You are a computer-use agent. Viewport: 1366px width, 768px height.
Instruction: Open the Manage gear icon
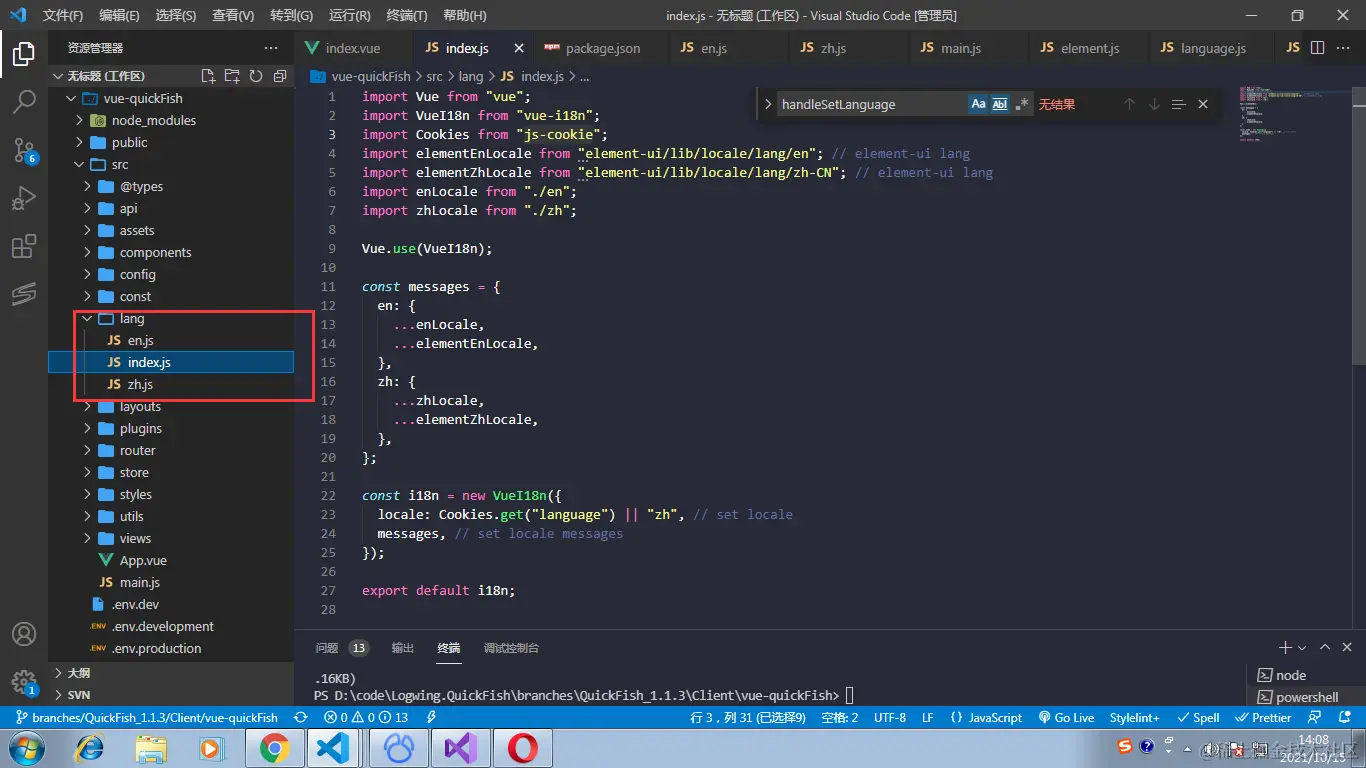24,682
